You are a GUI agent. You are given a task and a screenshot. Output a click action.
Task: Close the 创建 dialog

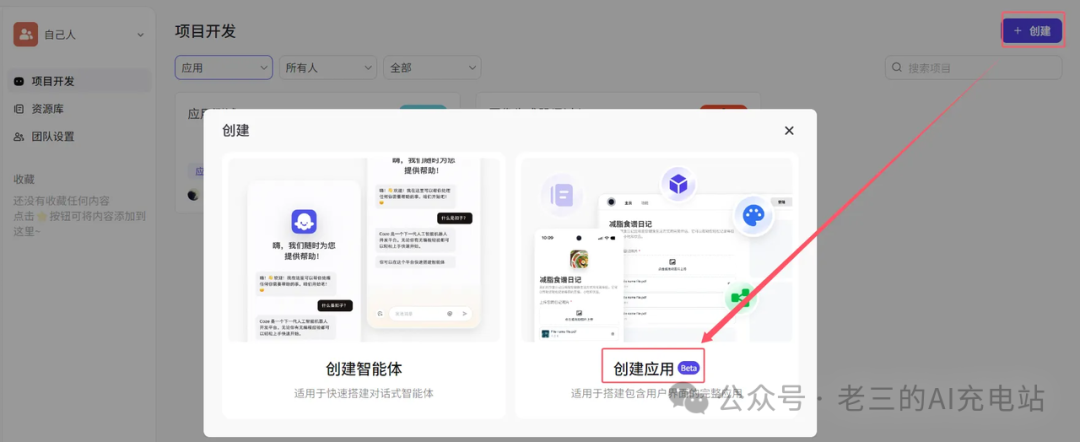pyautogui.click(x=789, y=131)
